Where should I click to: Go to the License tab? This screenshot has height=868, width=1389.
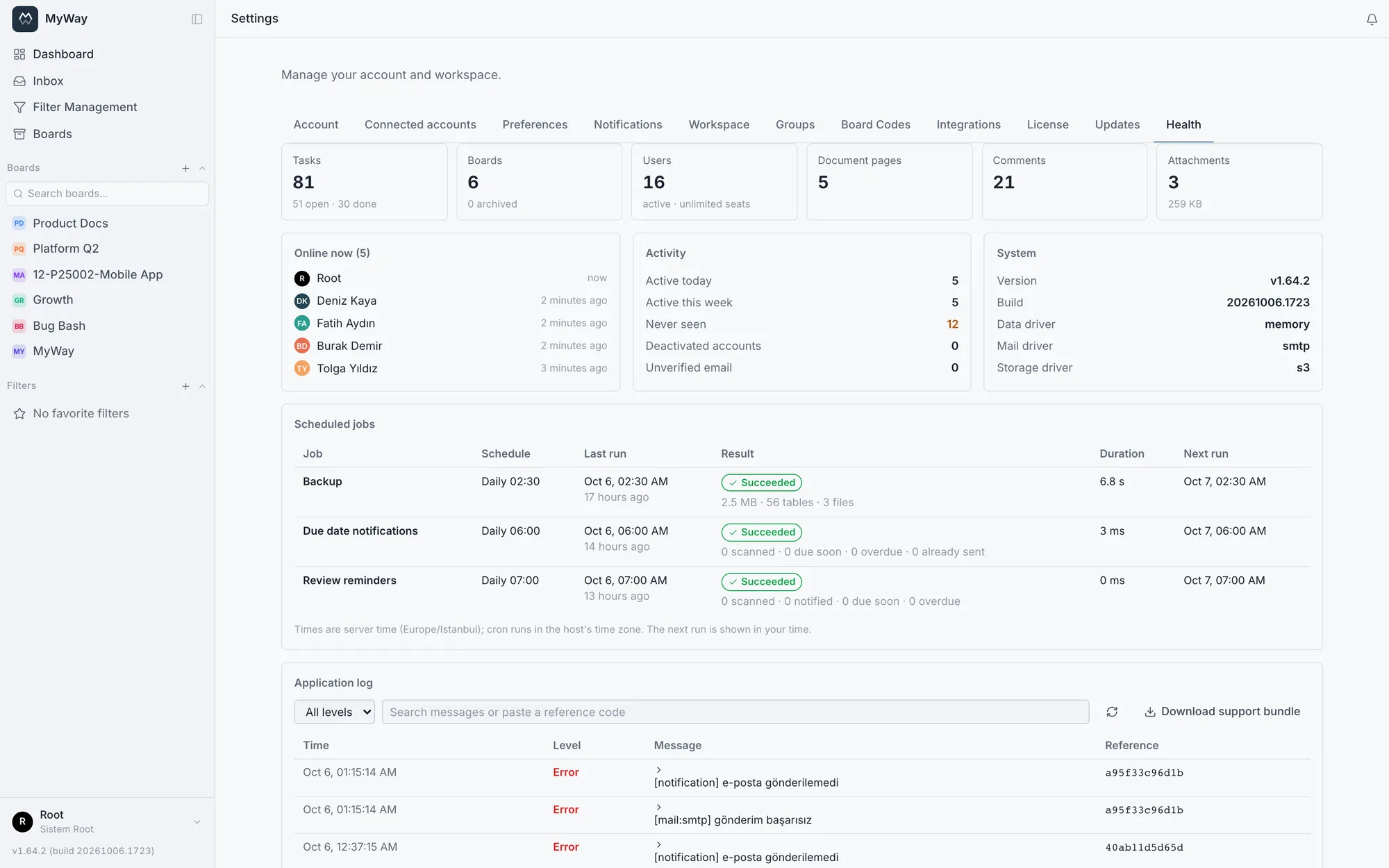tap(1047, 124)
